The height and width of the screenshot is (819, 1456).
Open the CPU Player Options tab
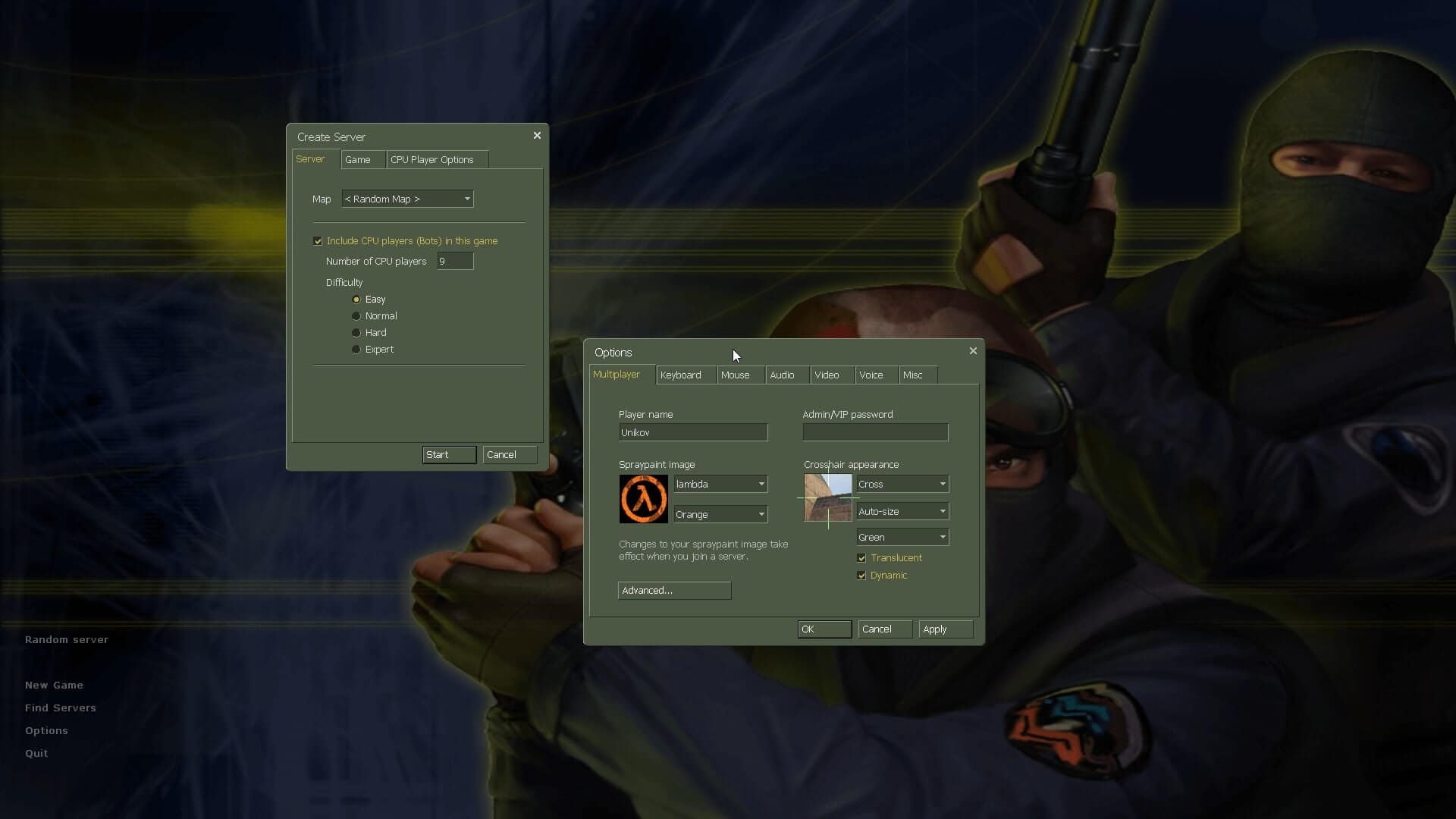coord(432,160)
